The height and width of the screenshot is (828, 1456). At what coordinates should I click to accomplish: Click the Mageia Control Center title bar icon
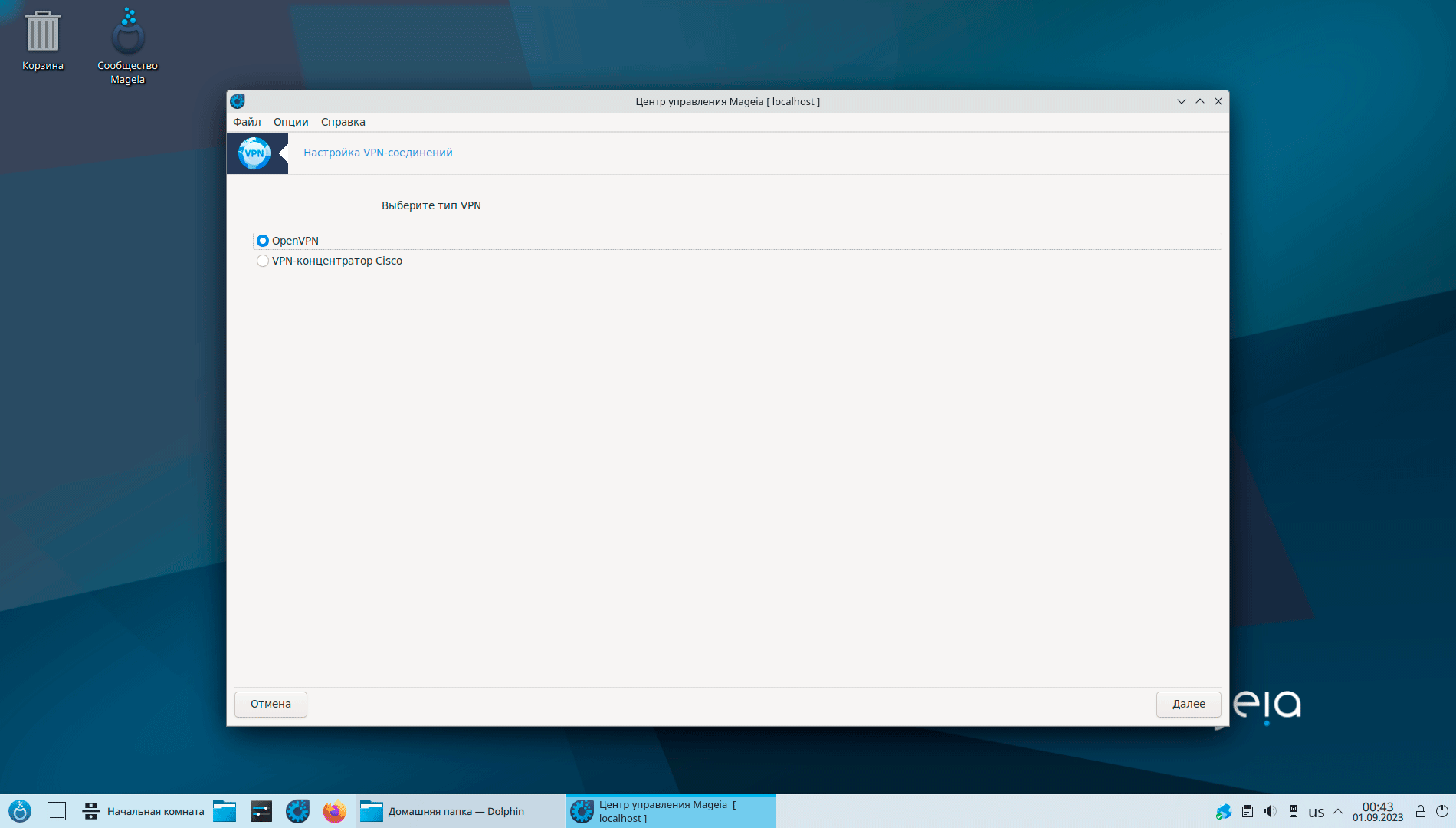(x=238, y=101)
